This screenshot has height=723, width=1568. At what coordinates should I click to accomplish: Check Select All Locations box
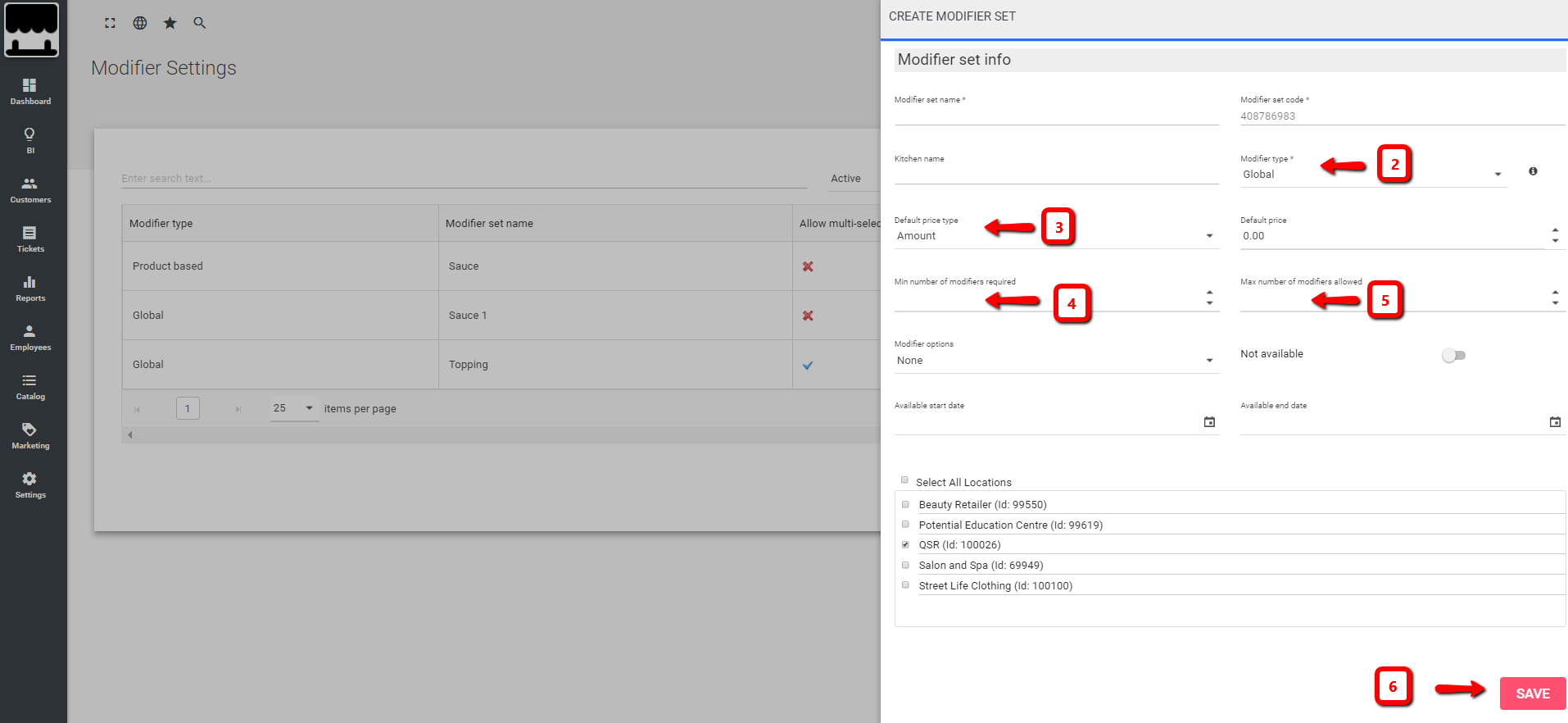[904, 480]
